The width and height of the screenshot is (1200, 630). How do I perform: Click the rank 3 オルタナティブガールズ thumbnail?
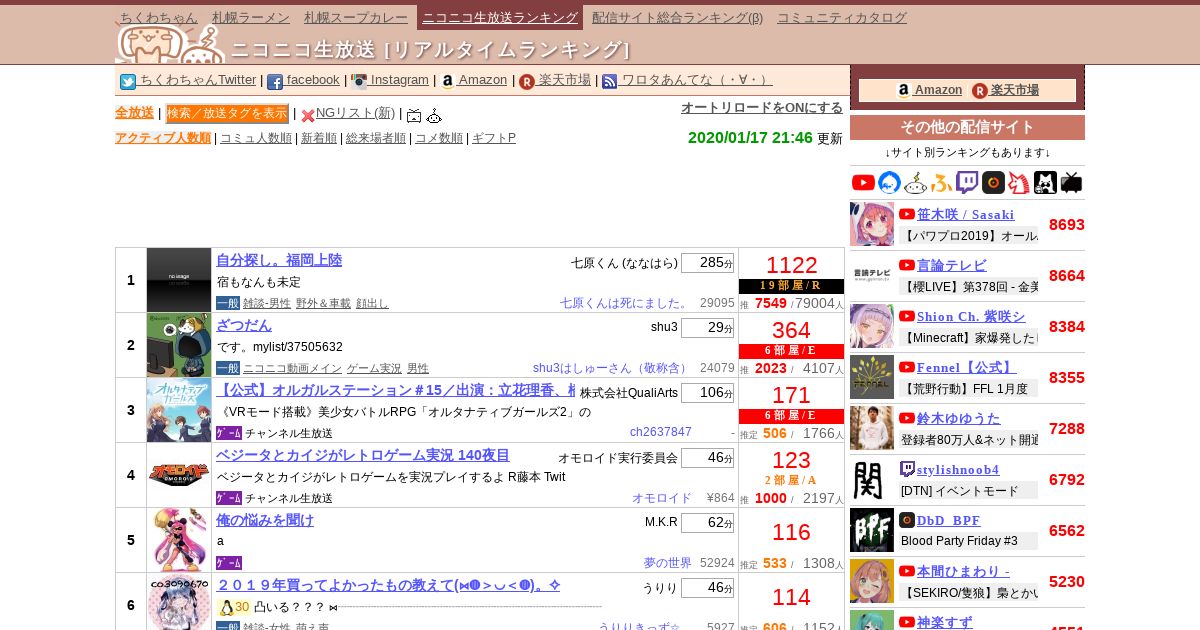tap(179, 410)
